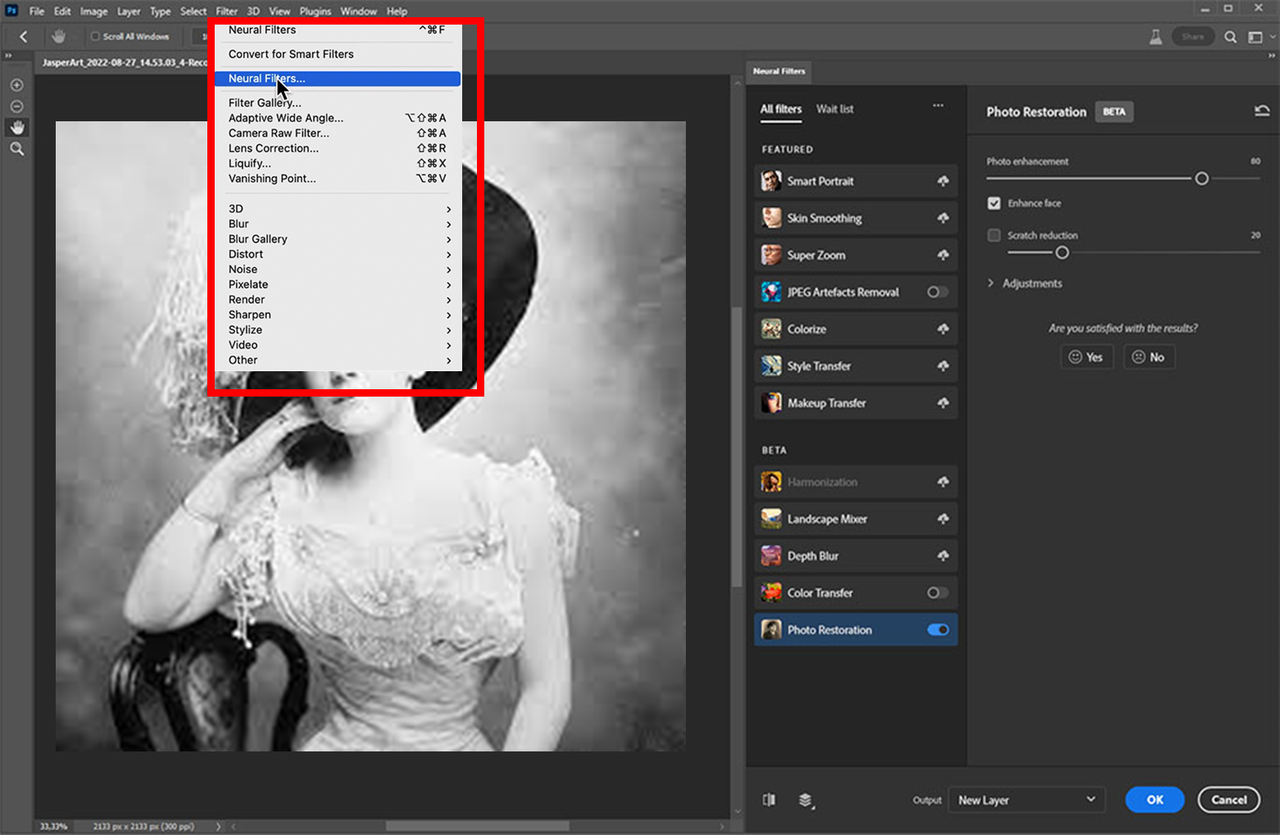The height and width of the screenshot is (835, 1280).
Task: Select the Zoom tool in the toolbar
Action: click(16, 148)
